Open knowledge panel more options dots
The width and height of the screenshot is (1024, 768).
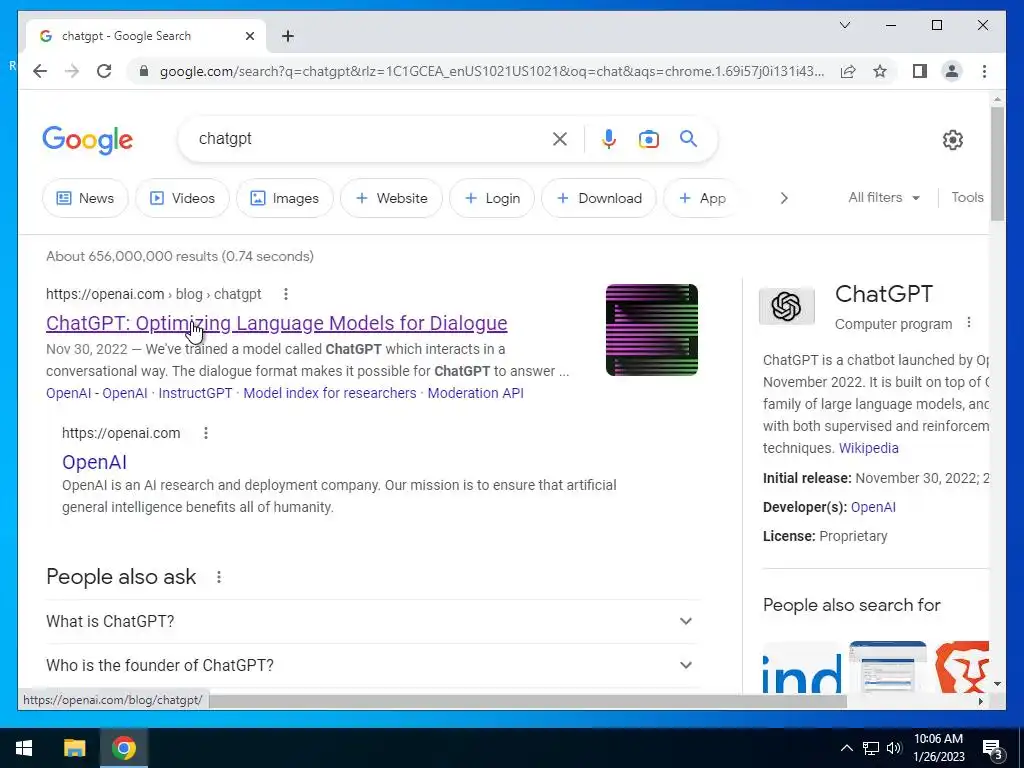[x=969, y=323]
